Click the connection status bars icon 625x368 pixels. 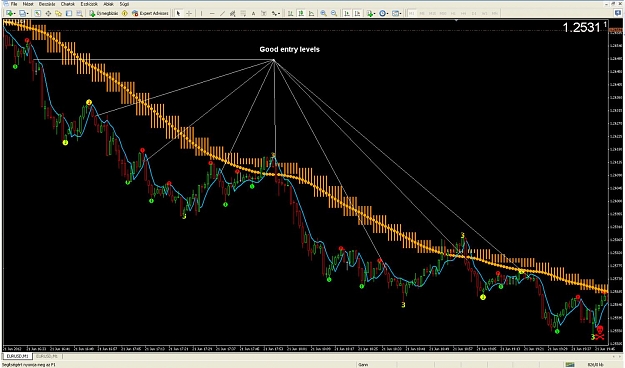point(570,364)
